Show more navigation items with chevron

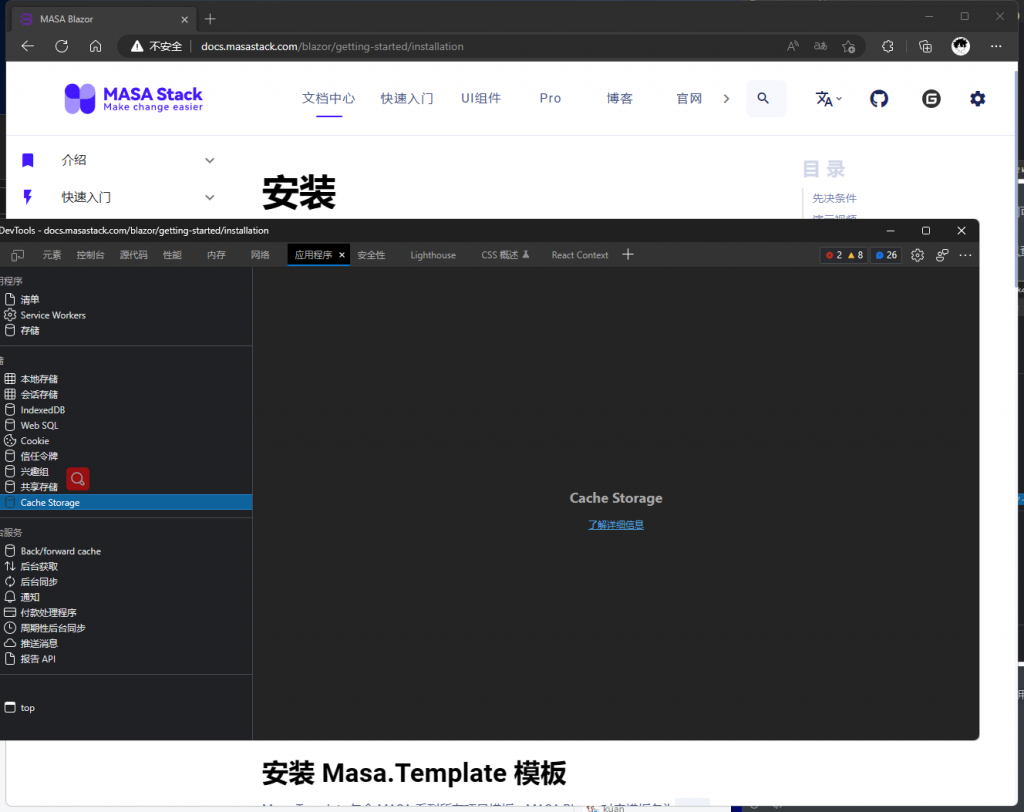pos(726,99)
